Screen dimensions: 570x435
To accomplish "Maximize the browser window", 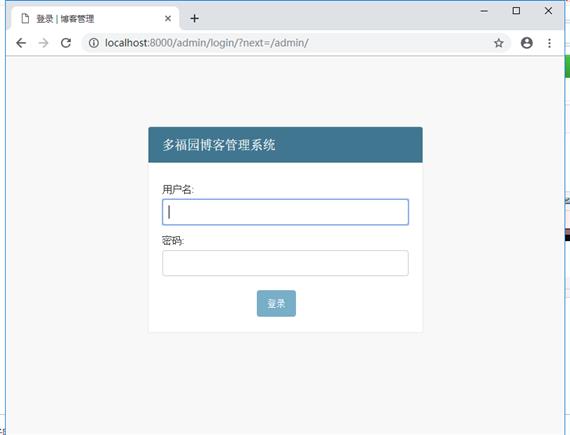I will [516, 11].
